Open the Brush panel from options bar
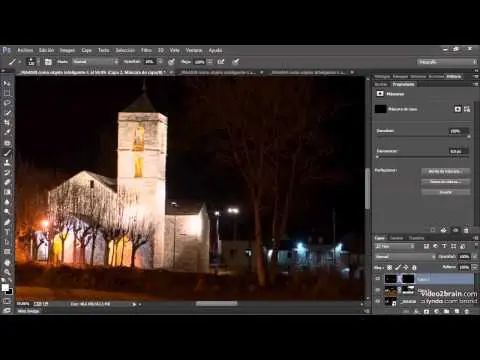The height and width of the screenshot is (360, 480). tap(48, 62)
